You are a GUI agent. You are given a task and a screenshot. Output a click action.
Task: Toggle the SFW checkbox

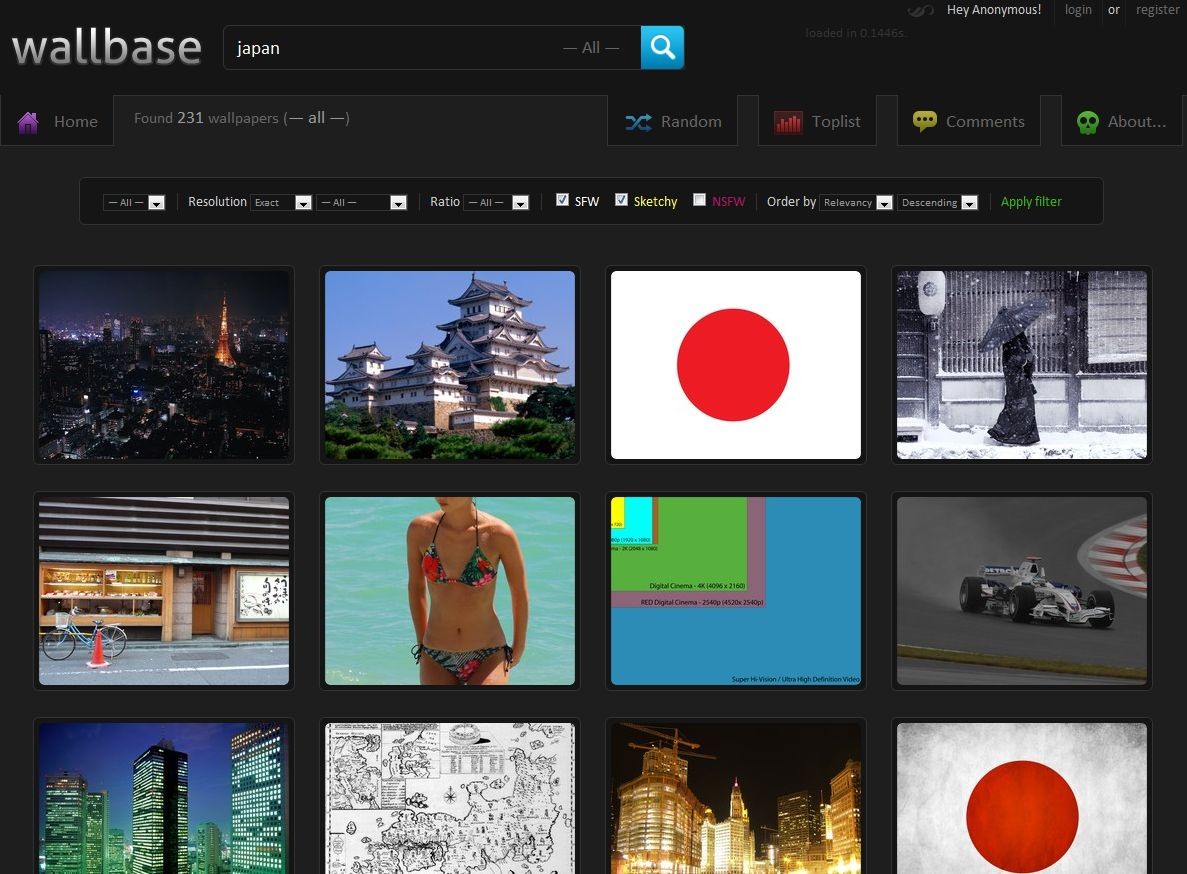click(x=562, y=200)
